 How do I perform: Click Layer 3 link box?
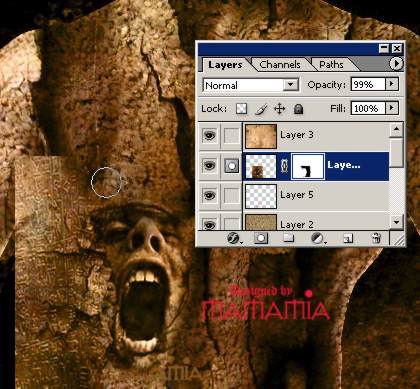[x=231, y=135]
